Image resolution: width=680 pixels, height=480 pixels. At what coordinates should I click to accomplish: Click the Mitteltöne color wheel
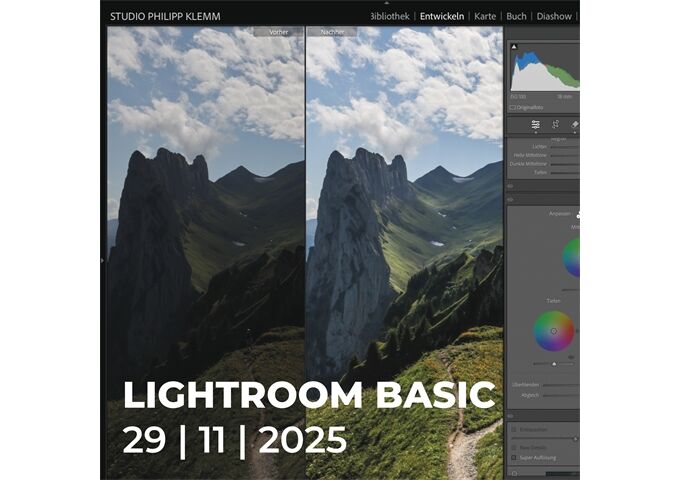click(572, 258)
